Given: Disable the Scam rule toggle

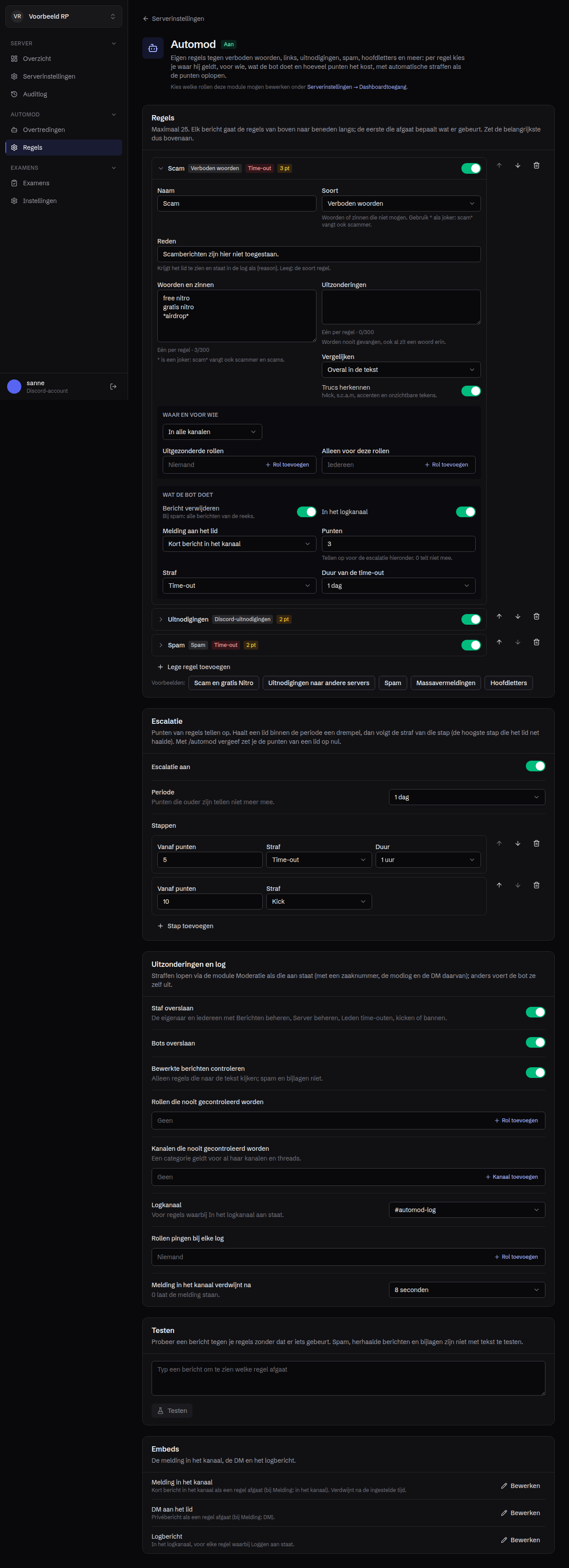Looking at the screenshot, I should point(471,168).
